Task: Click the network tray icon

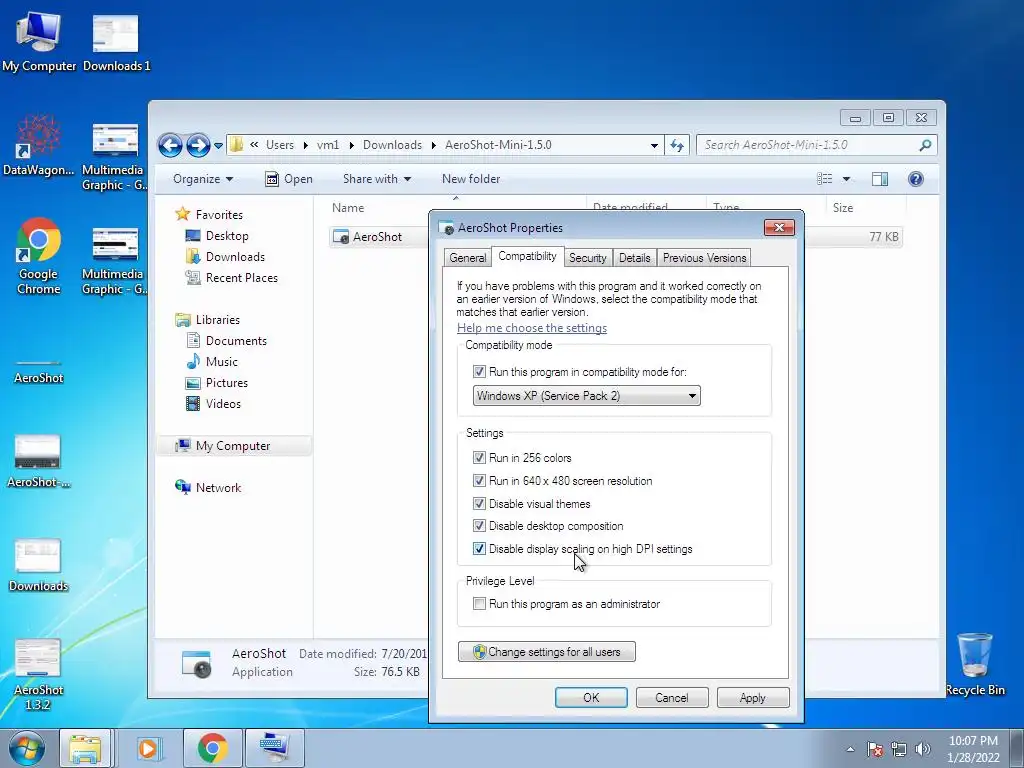Action: (x=899, y=749)
